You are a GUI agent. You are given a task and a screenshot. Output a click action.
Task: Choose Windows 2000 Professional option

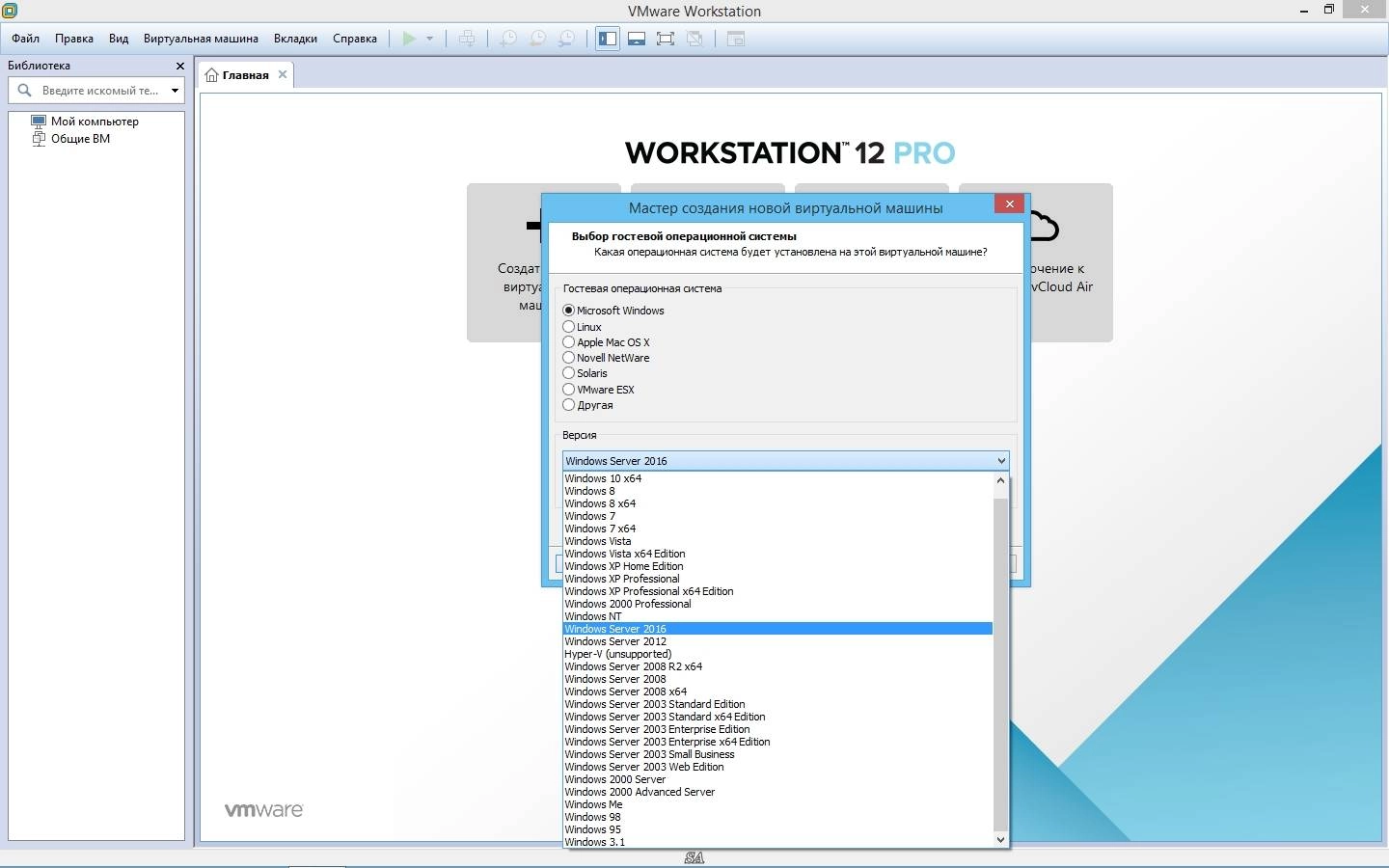777,604
